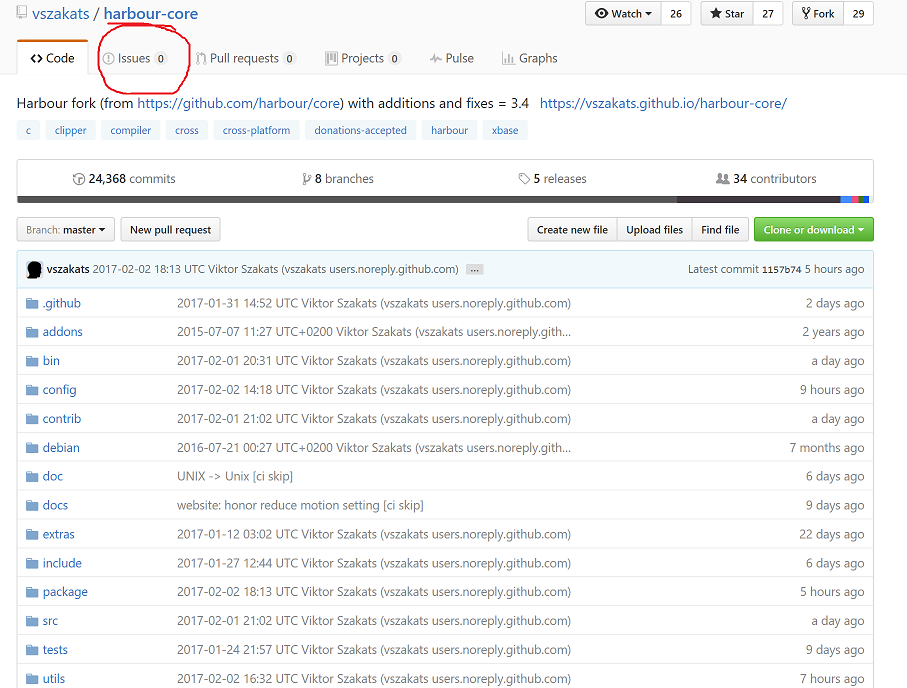Star the harbour-core repository
Screen dimensions: 907x688
726,14
